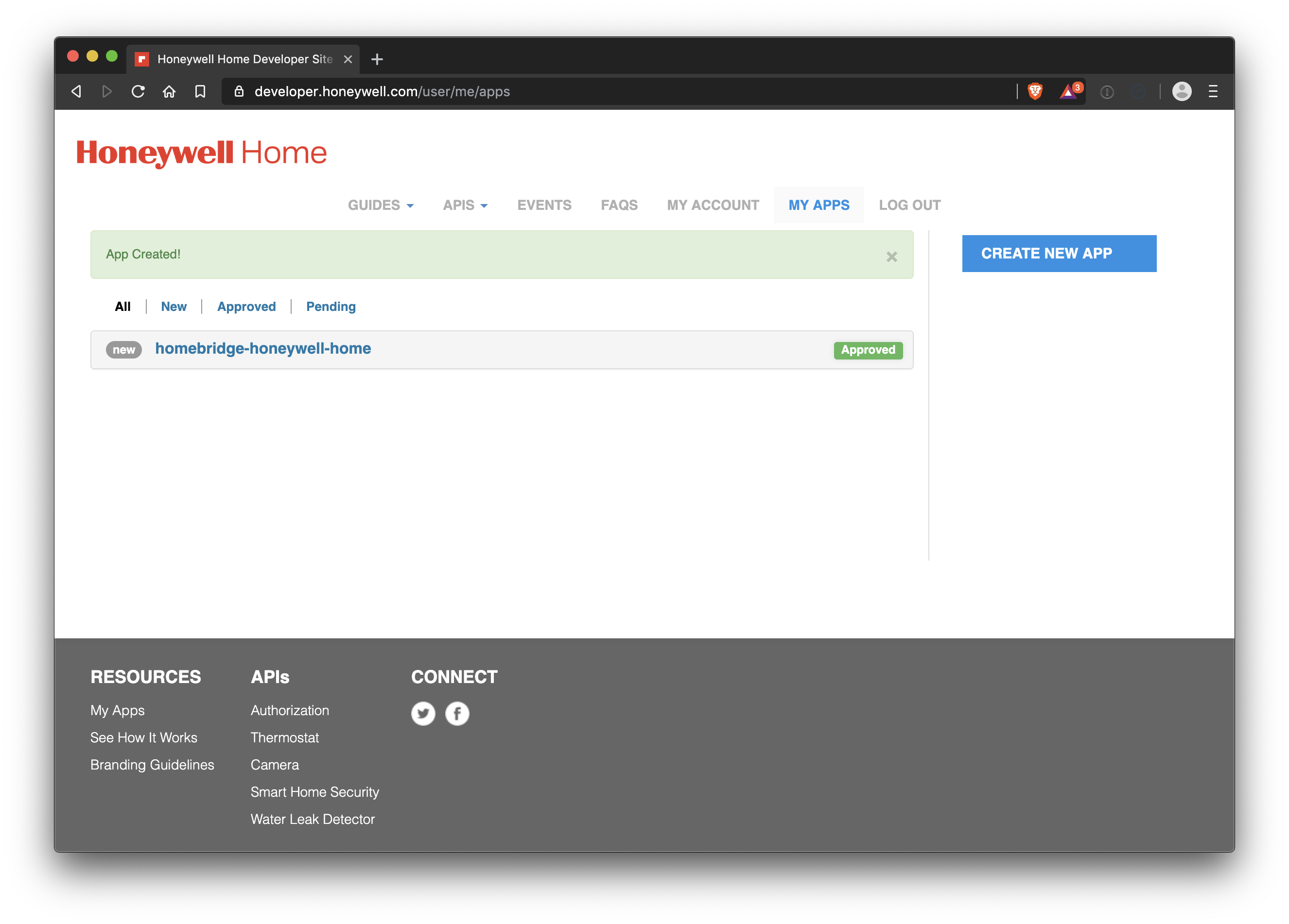Dismiss the App Created alert
The height and width of the screenshot is (924, 1289).
891,257
